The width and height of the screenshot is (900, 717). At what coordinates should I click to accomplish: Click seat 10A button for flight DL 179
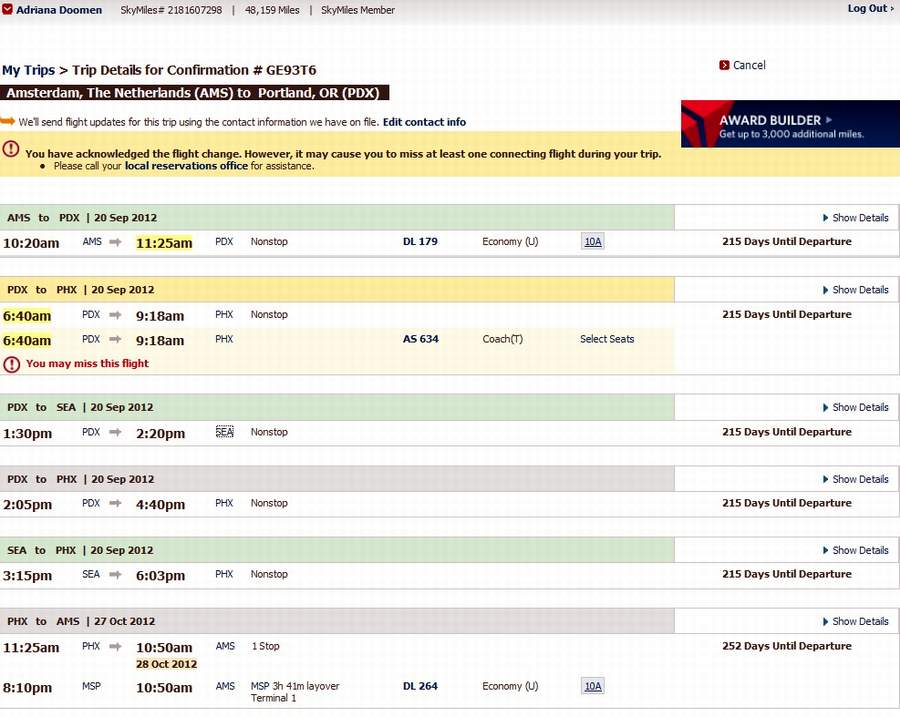click(593, 242)
